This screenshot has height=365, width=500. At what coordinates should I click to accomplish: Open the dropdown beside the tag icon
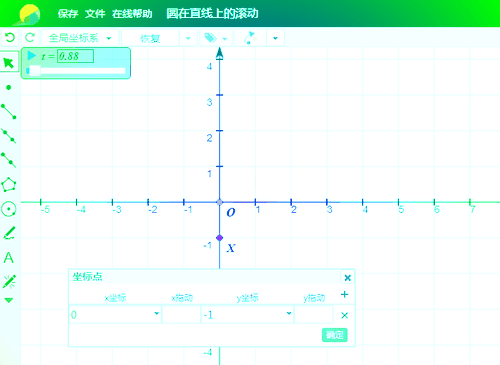click(x=225, y=39)
